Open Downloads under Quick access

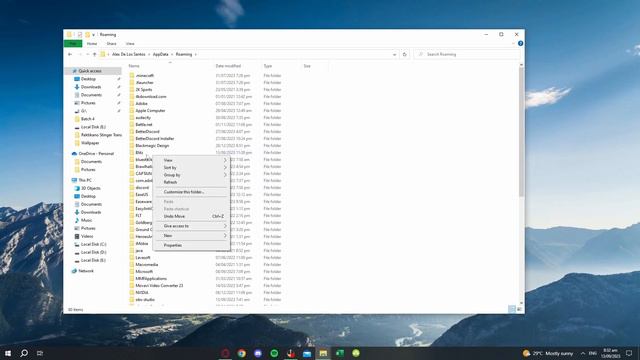(91, 87)
